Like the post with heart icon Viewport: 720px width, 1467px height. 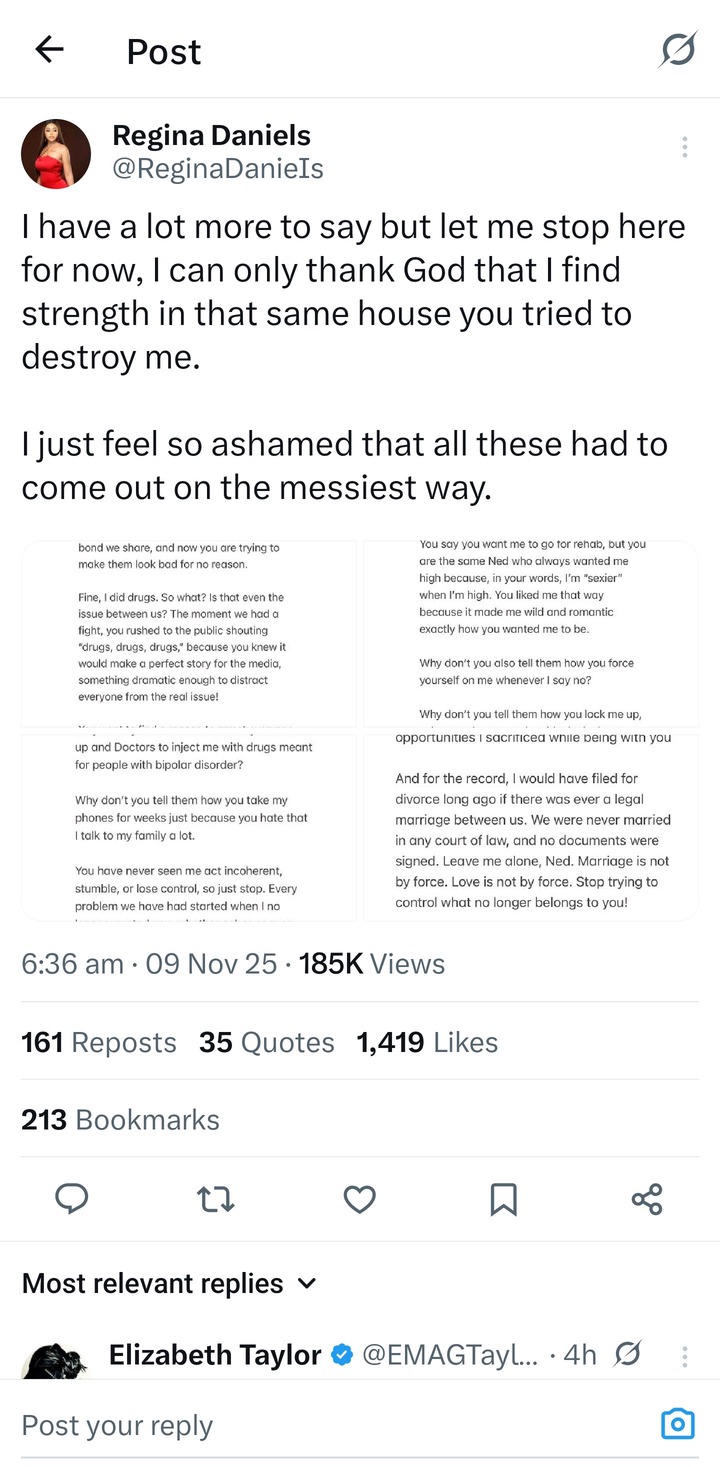point(359,1198)
